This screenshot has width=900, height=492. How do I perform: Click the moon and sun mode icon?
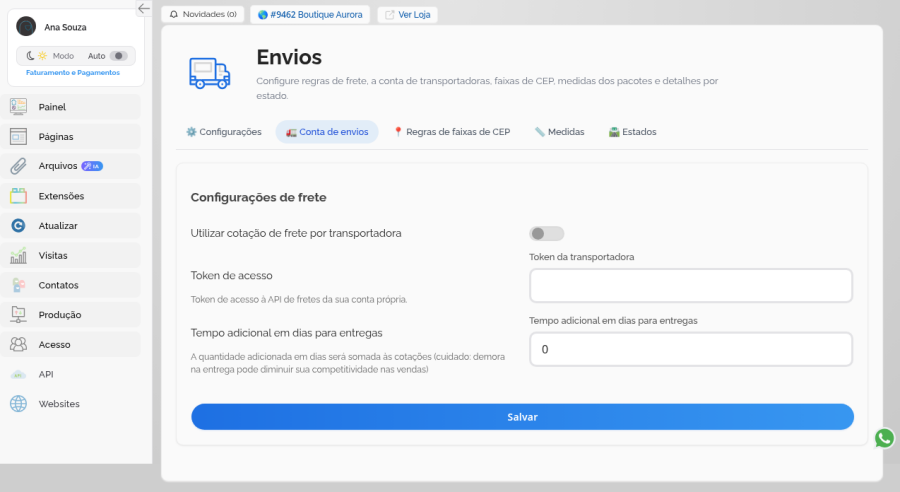tap(36, 56)
